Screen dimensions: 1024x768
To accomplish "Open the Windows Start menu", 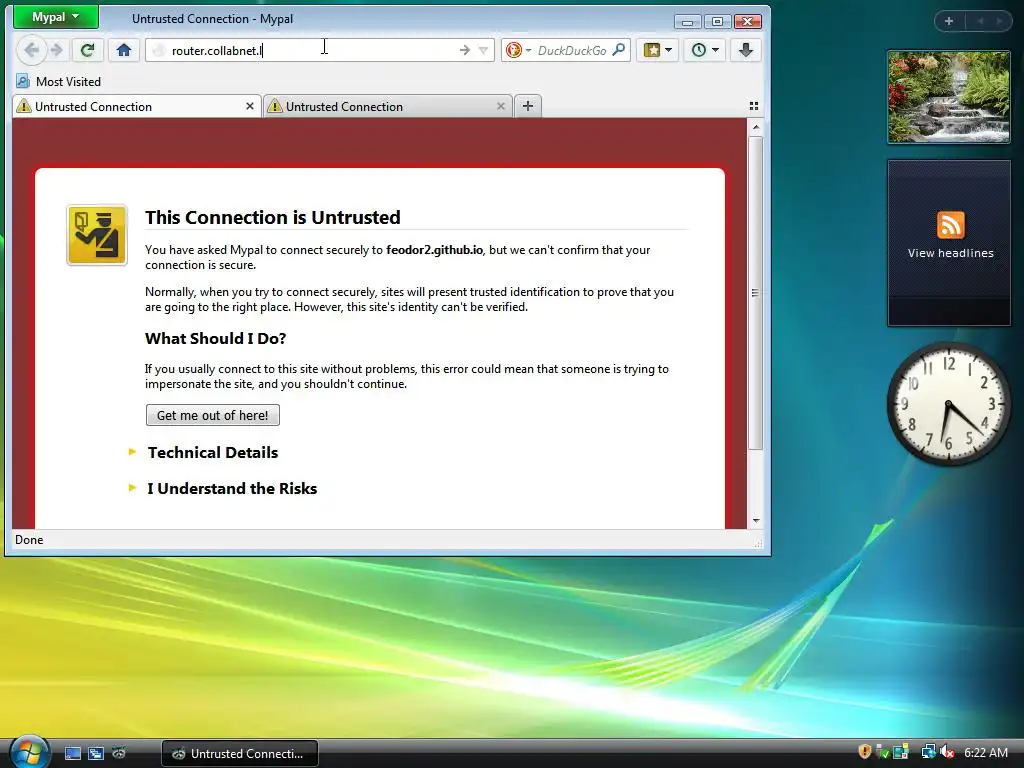I will (28, 752).
